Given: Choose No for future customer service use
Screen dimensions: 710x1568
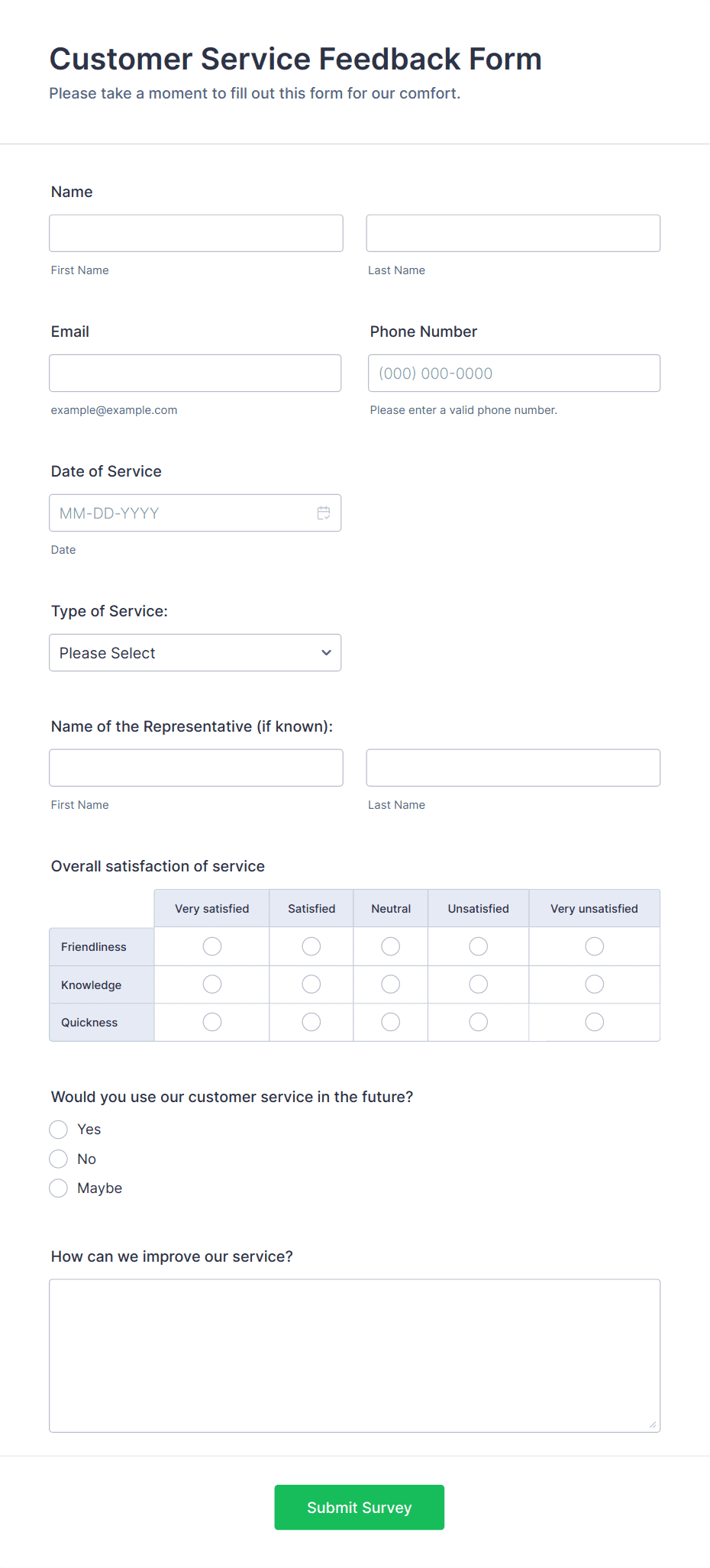Looking at the screenshot, I should (58, 1159).
